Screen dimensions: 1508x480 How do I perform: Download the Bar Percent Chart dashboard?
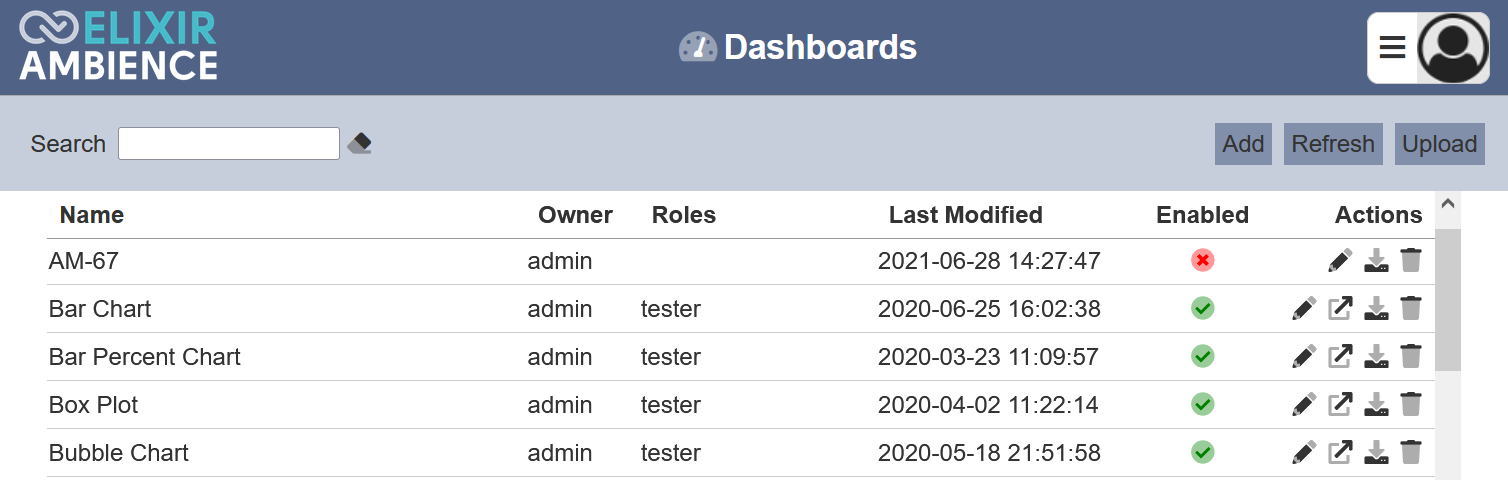pos(1377,357)
